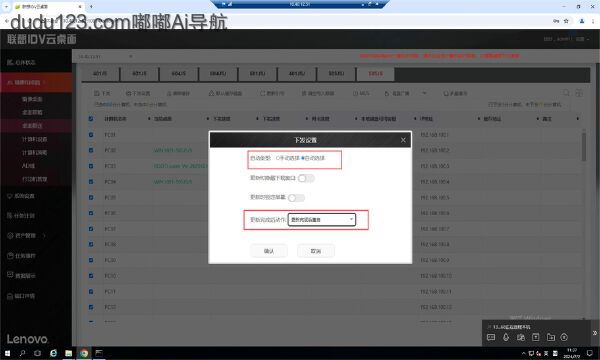Toggle the select-all checkbox in the table header
Image resolution: width=600 pixels, height=360 pixels.
[91, 119]
